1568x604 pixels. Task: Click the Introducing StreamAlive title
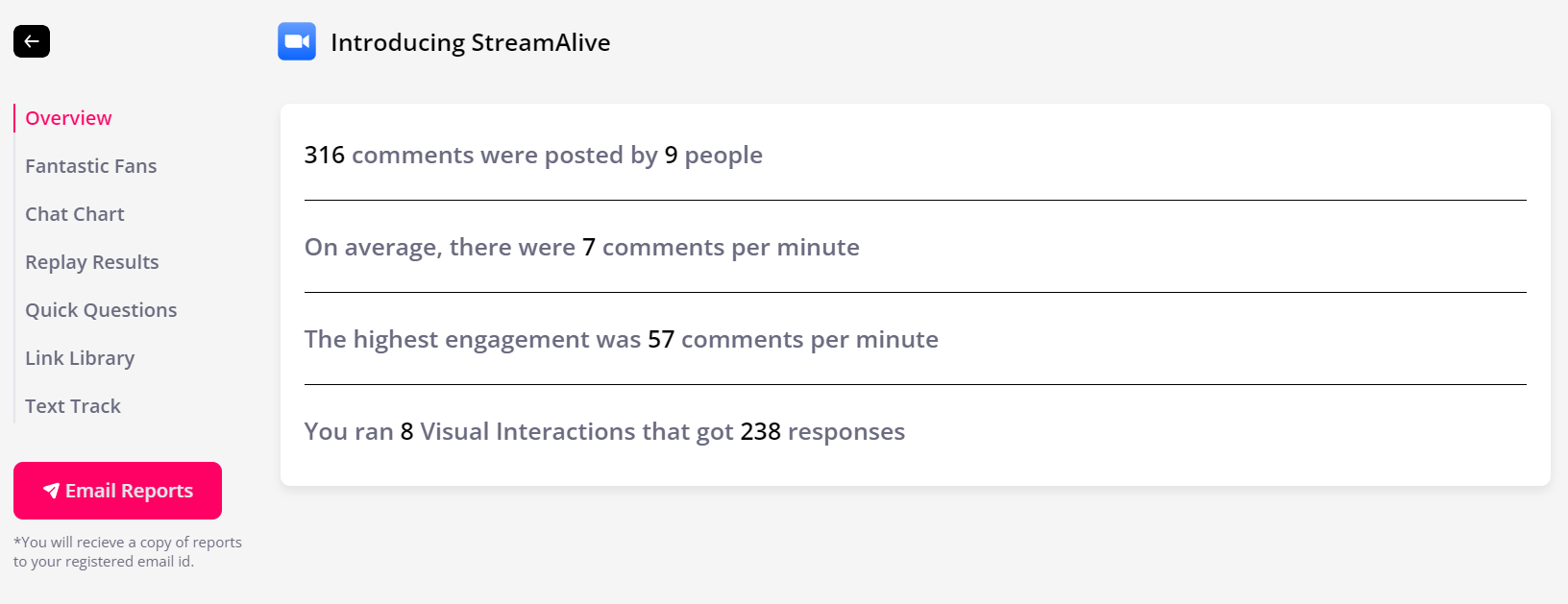(x=471, y=42)
